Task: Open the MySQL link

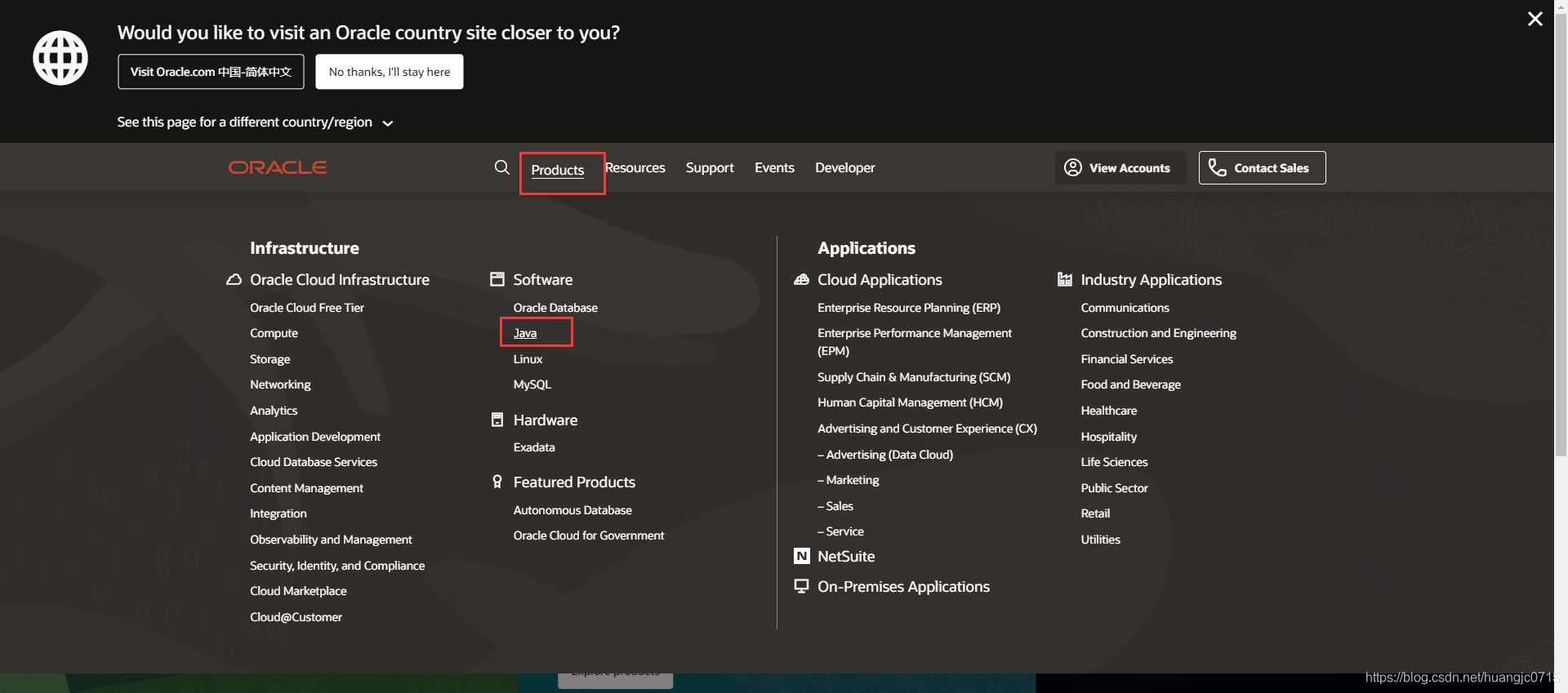Action: coord(532,384)
